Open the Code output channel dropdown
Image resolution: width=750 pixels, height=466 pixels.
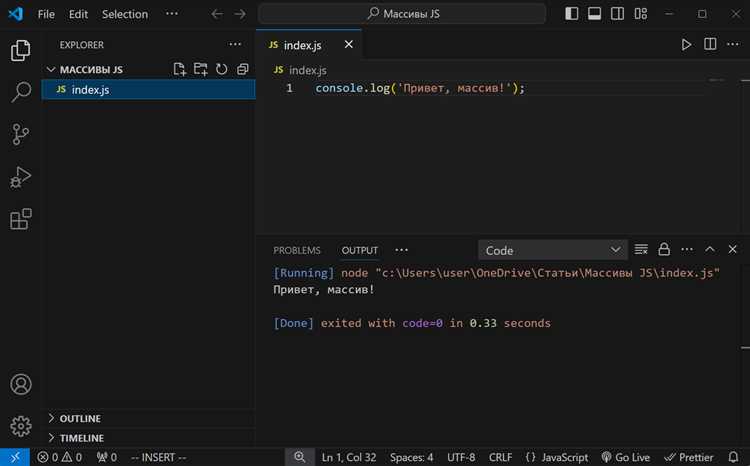[553, 250]
